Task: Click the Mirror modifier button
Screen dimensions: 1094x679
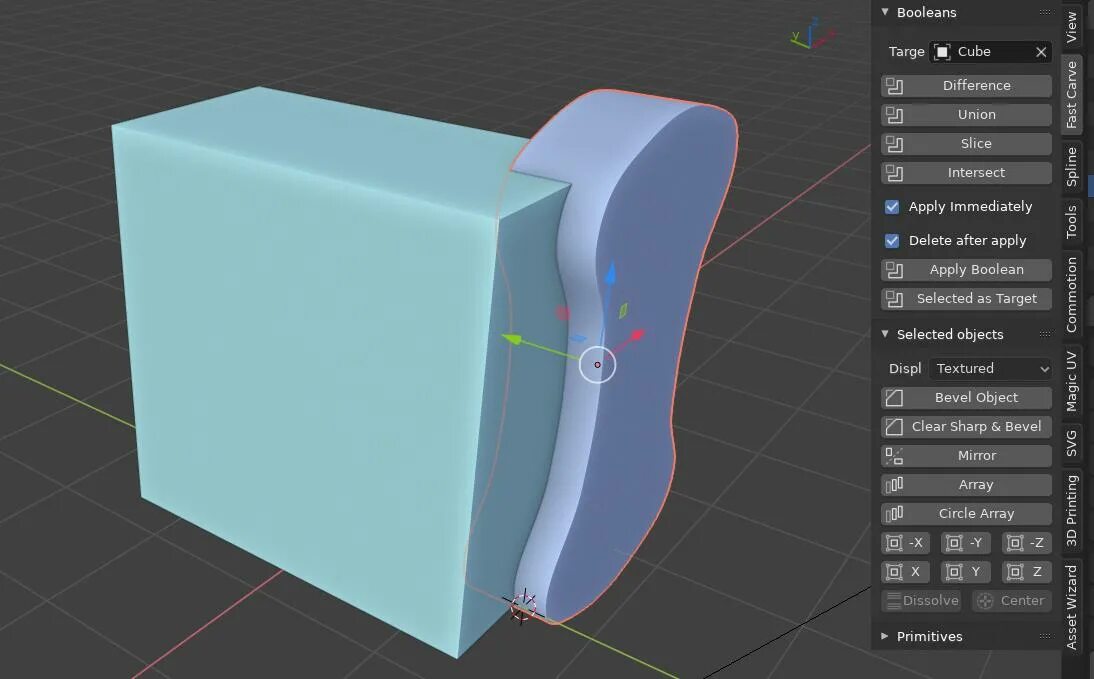Action: point(966,456)
